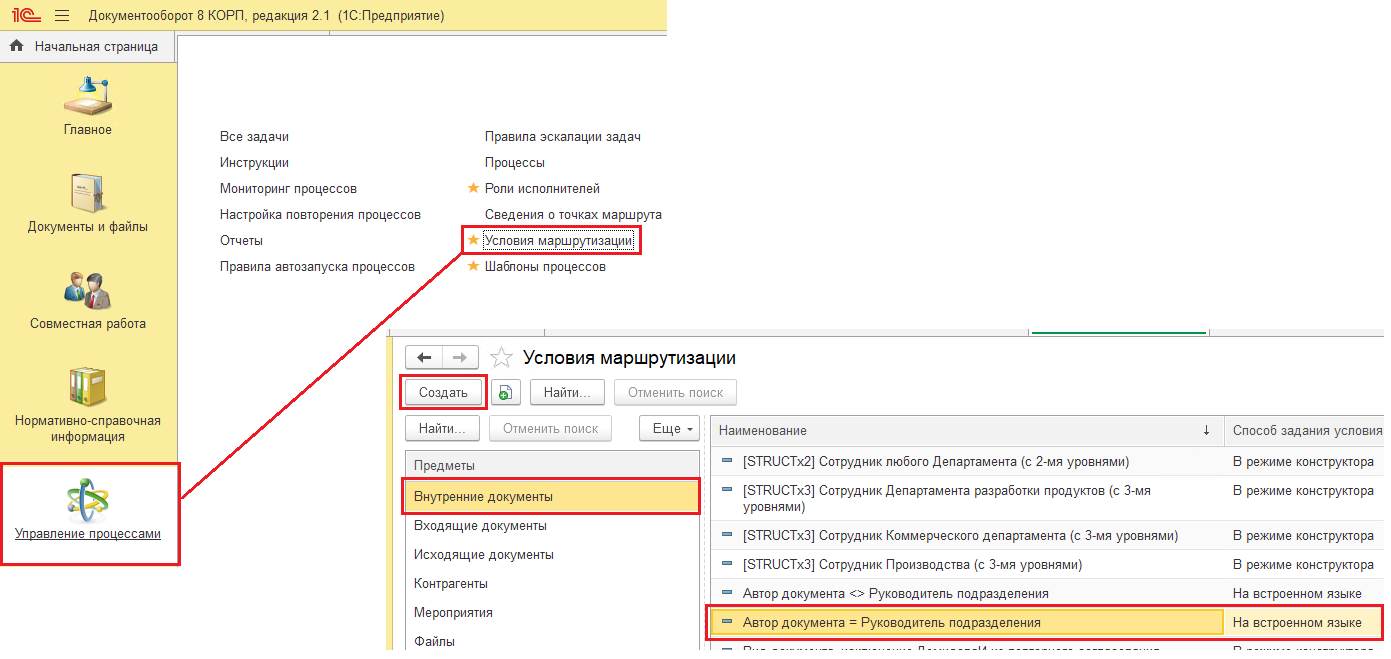Screen dimensions: 1391x659
Task: Open the Все задачи link
Action: point(254,136)
